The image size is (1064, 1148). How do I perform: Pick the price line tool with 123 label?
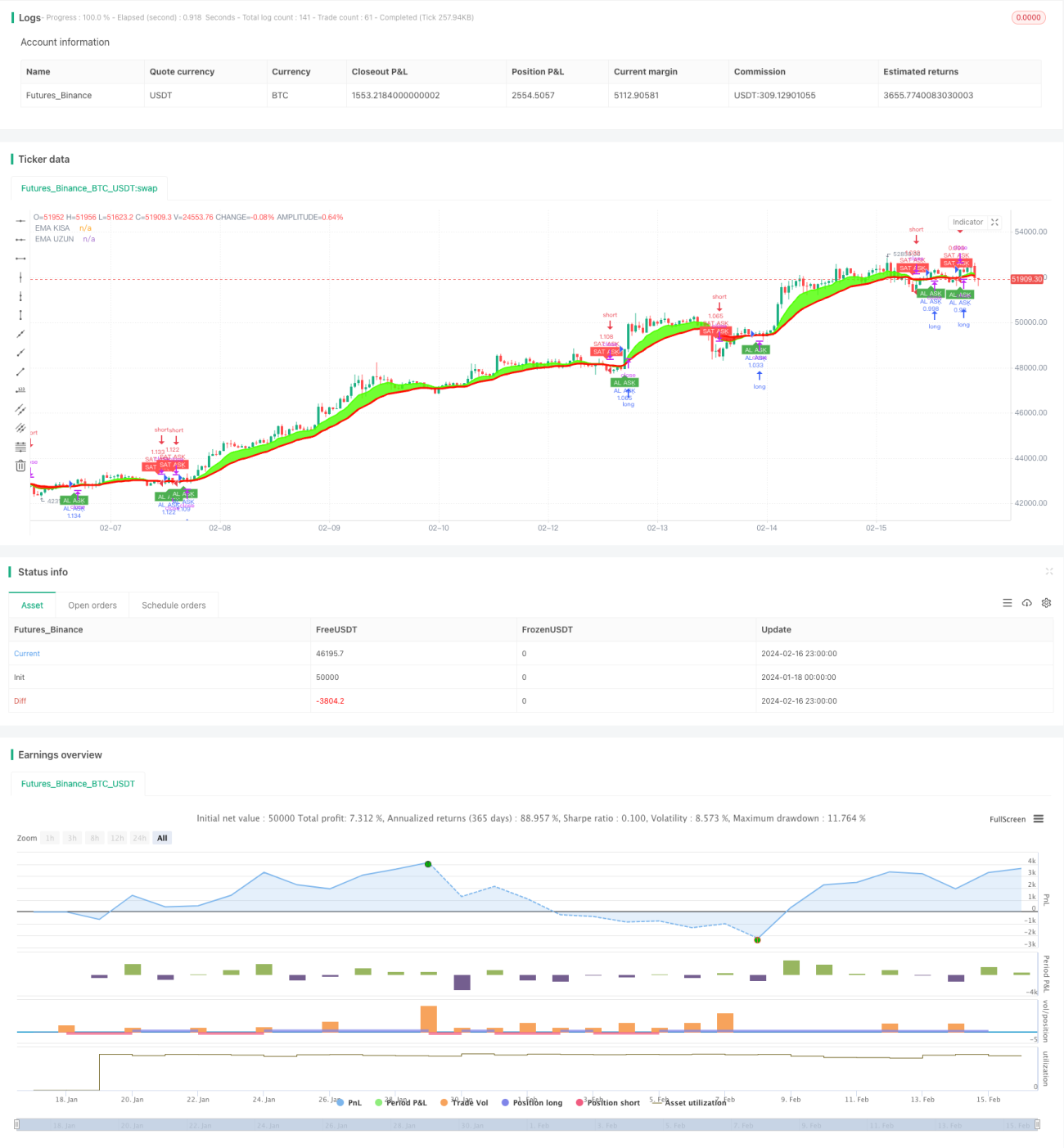tap(20, 390)
